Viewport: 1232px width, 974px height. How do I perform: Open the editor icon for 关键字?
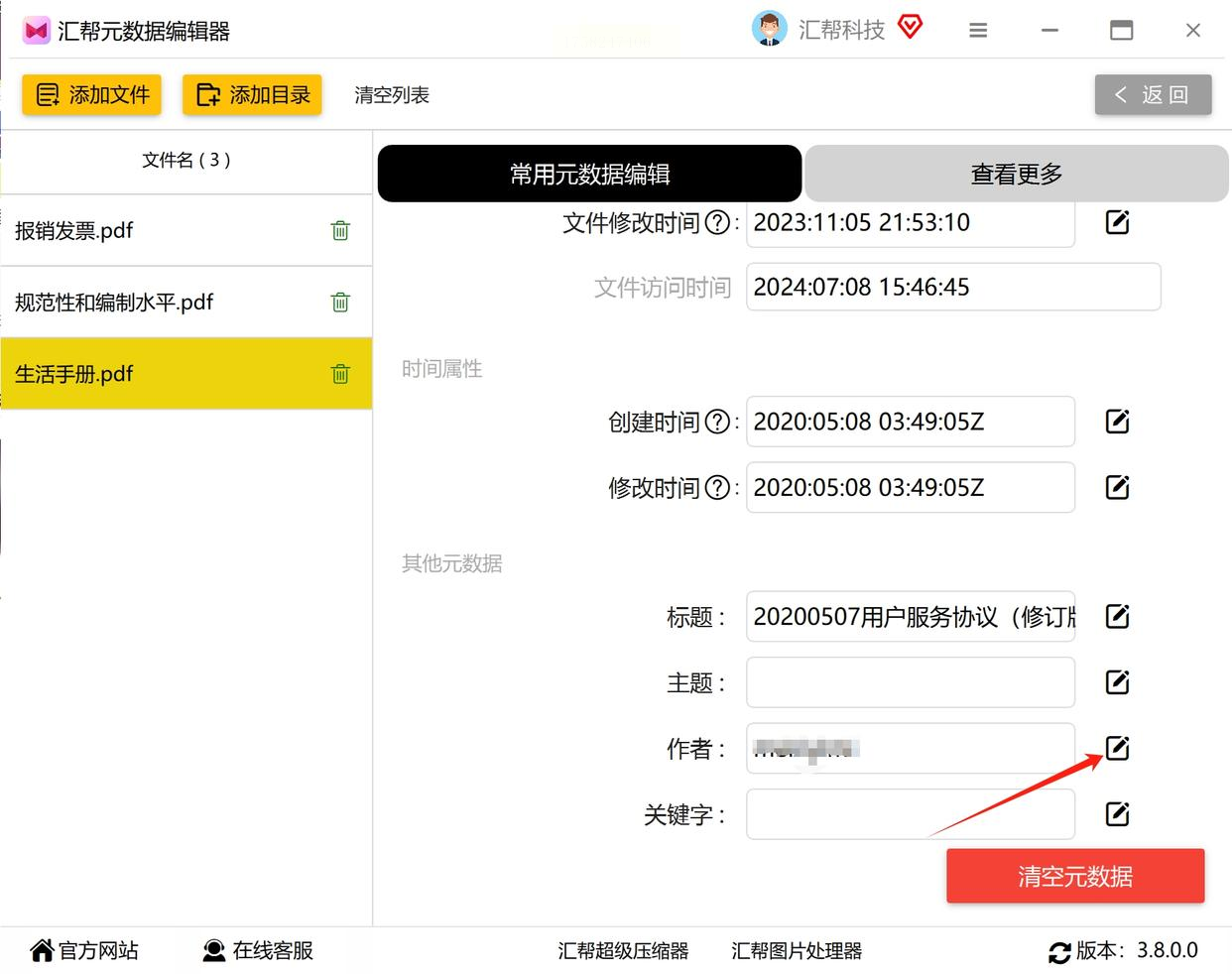(1117, 813)
